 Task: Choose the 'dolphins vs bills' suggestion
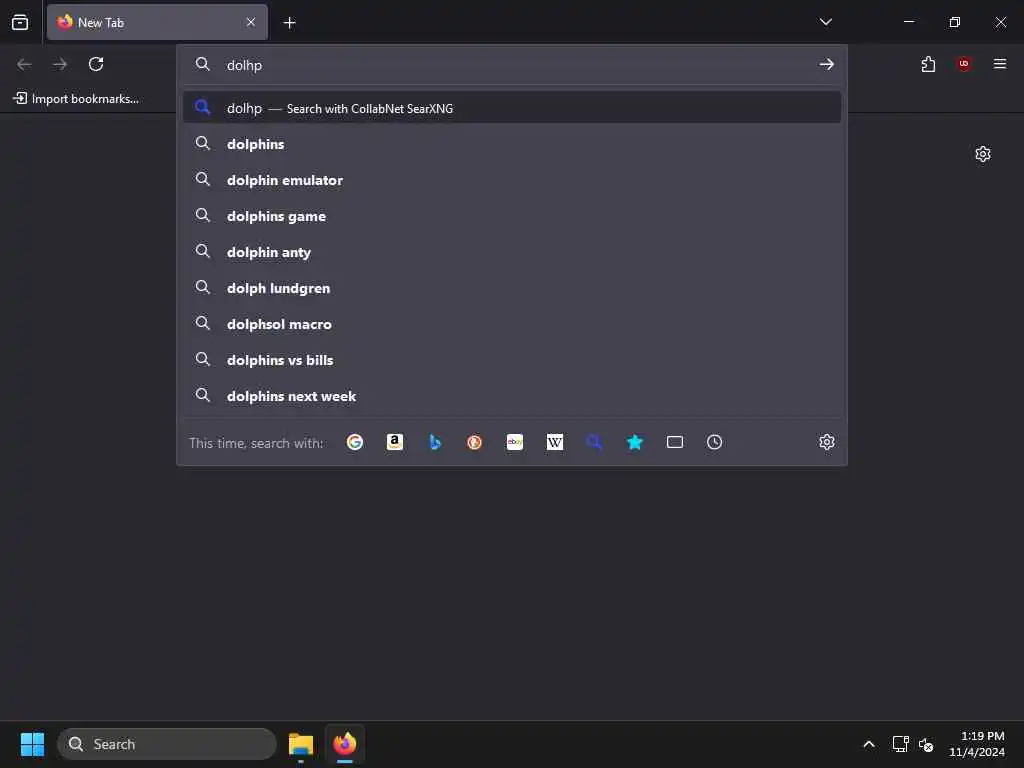[512, 360]
